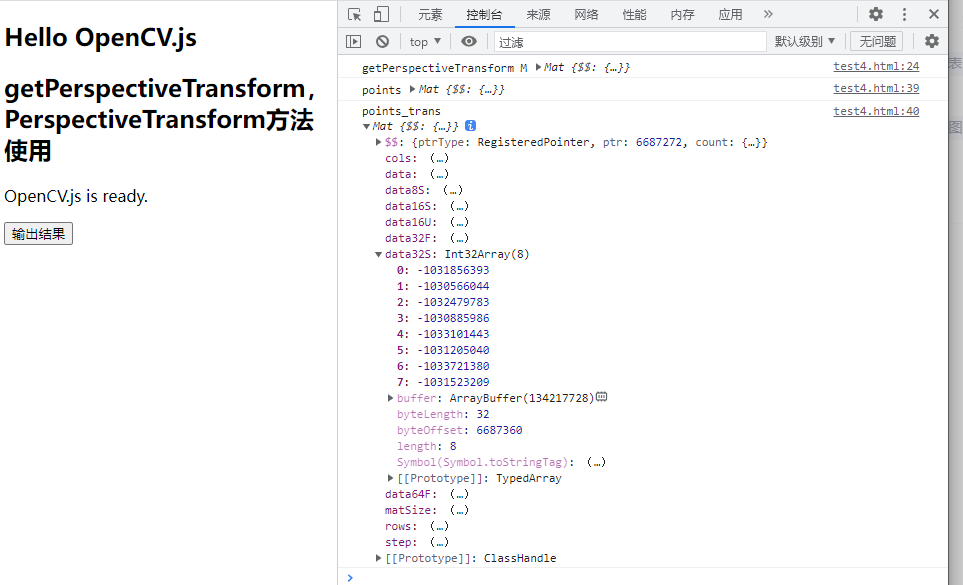This screenshot has width=963, height=585.
Task: Evaluate the data16S (…) getter
Action: [x=459, y=206]
